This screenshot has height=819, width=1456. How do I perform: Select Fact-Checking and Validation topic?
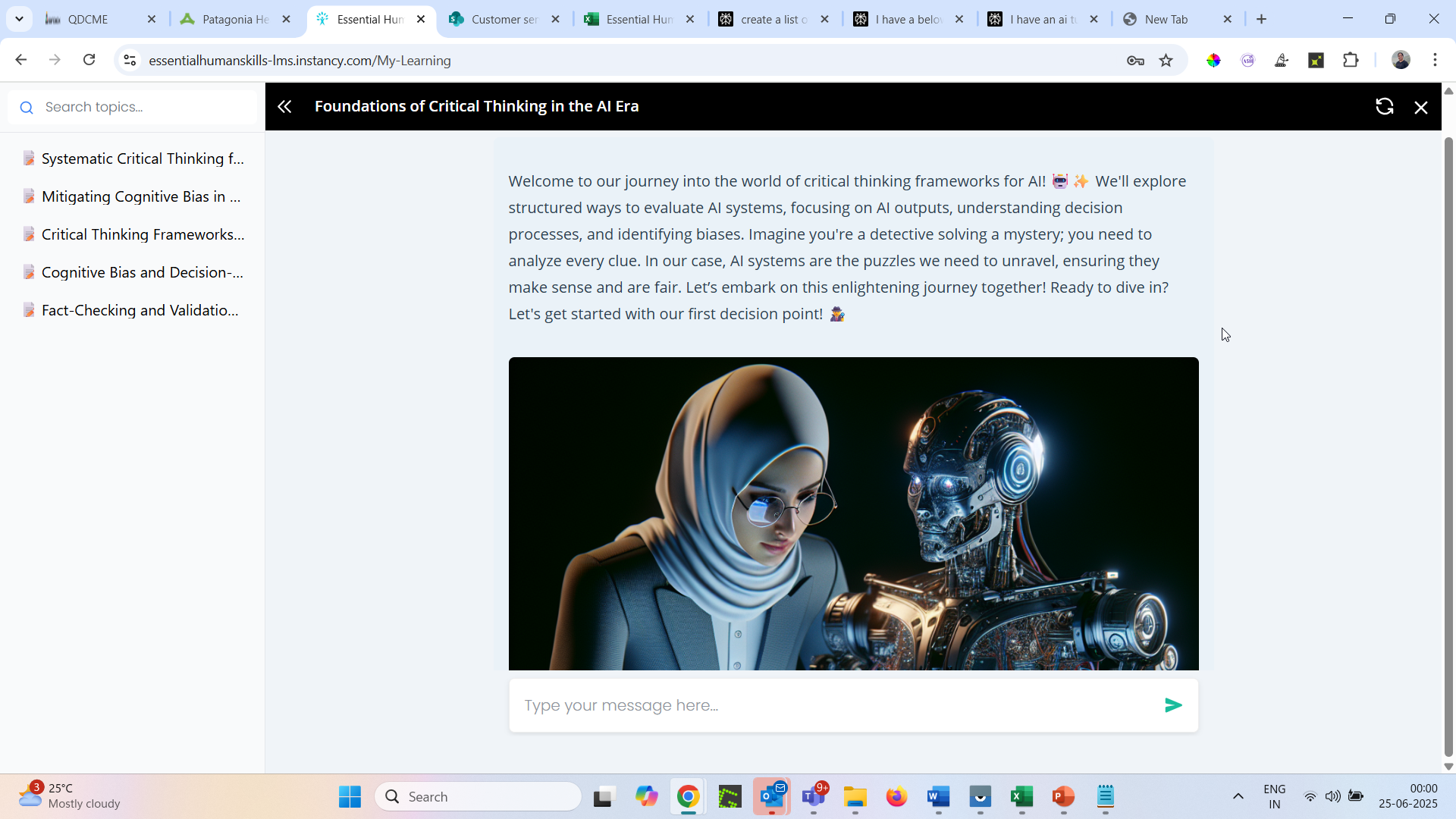click(140, 310)
